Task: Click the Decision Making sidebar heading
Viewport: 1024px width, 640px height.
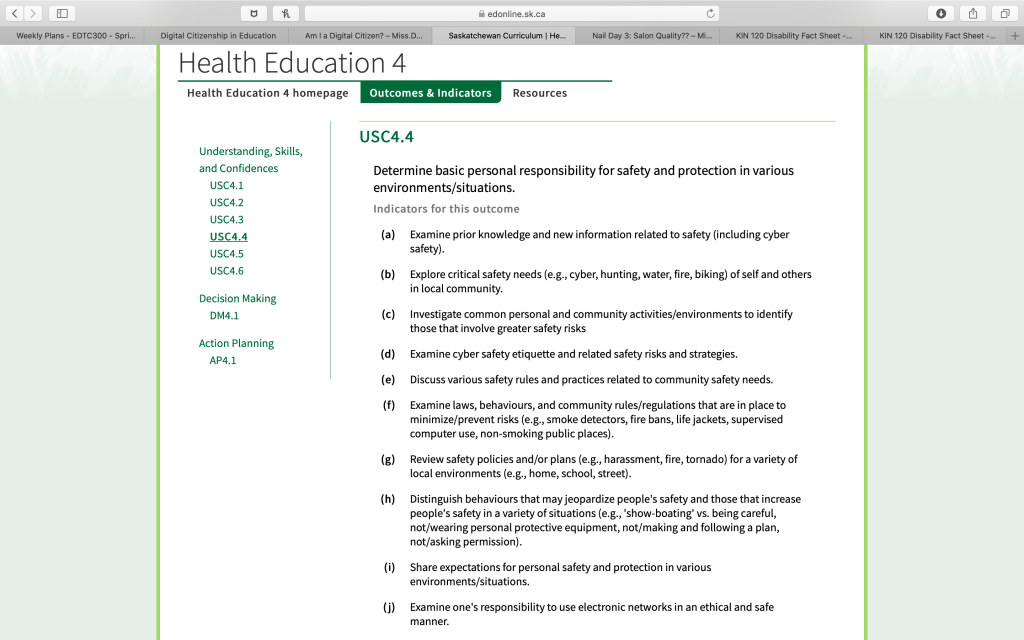Action: coord(237,298)
